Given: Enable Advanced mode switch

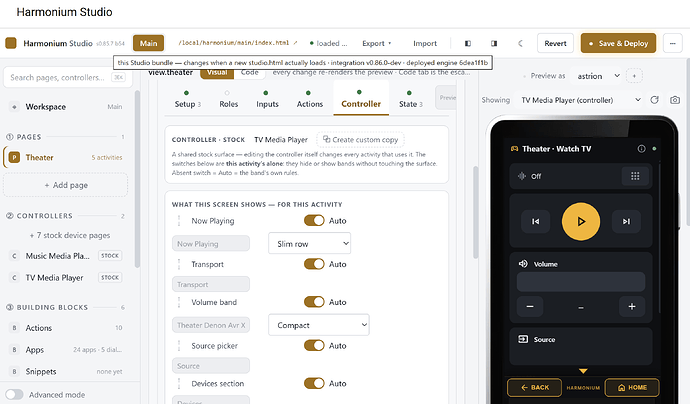Looking at the screenshot, I should click(15, 394).
